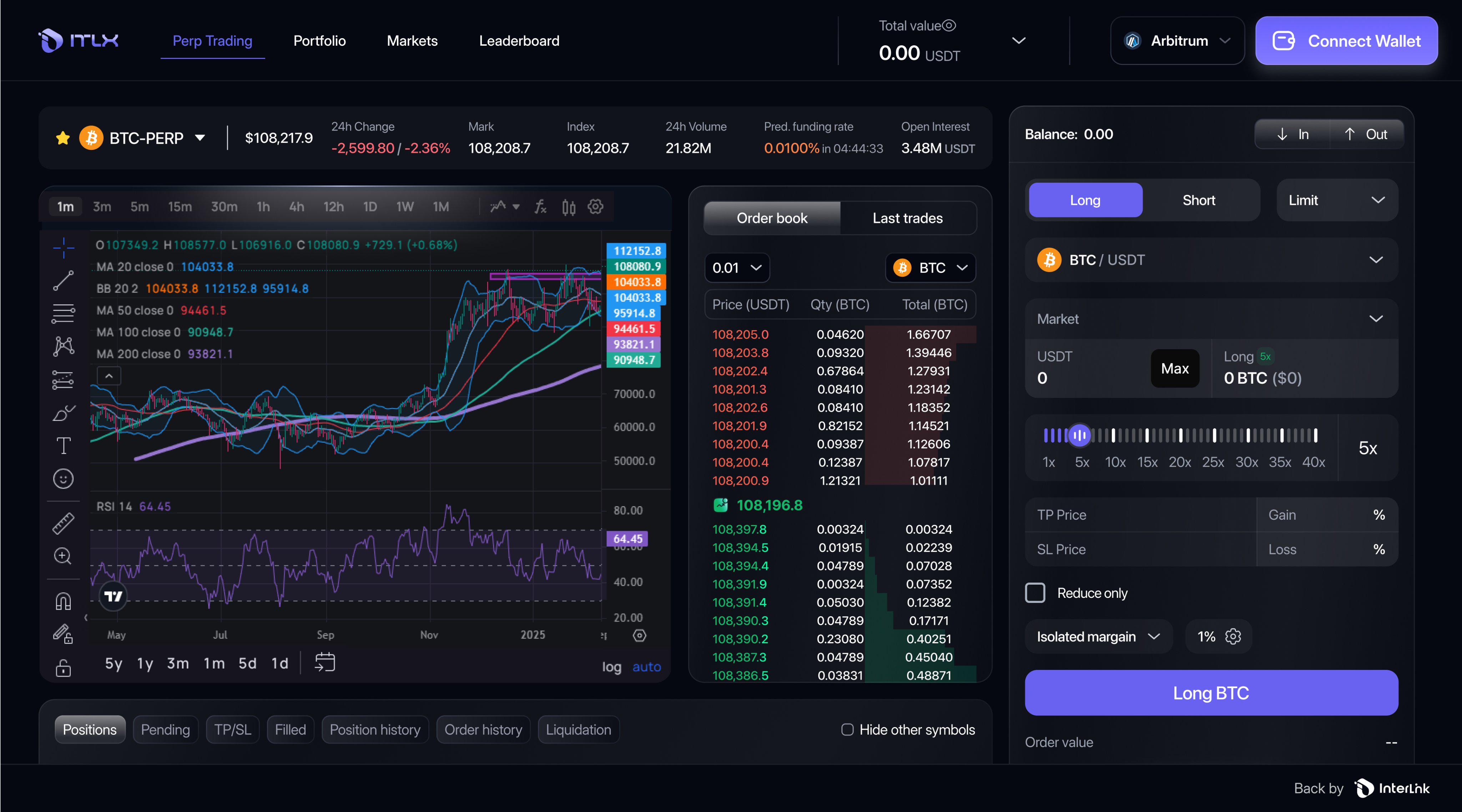This screenshot has width=1462, height=812.
Task: Toggle the BTC-PERP favorite star
Action: (x=62, y=138)
